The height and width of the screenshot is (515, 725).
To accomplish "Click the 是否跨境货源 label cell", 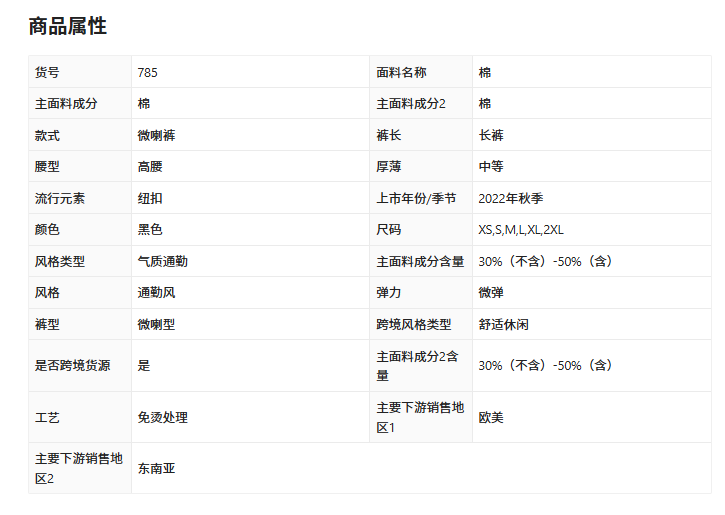I will click(x=74, y=366).
